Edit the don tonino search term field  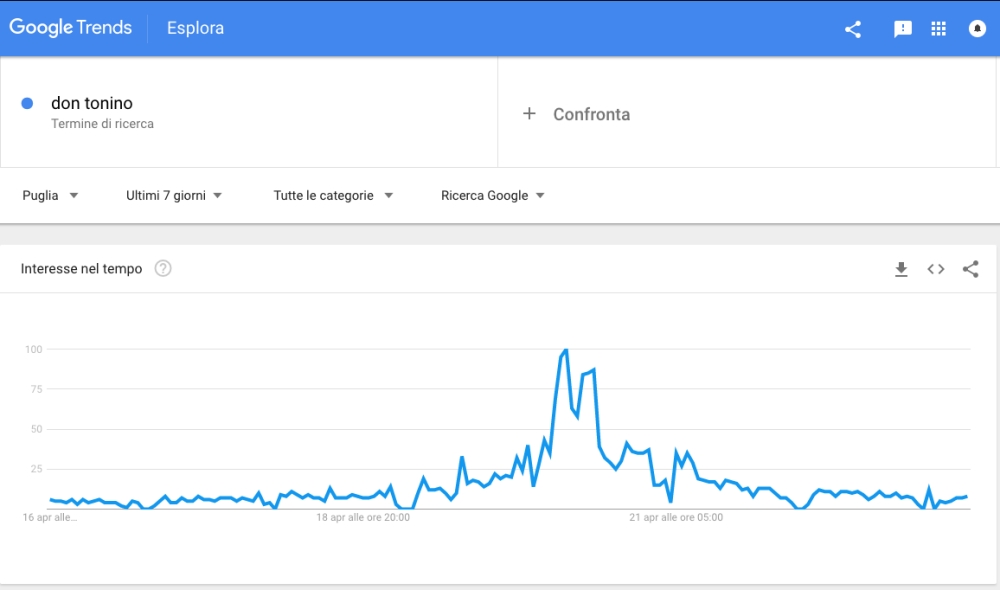pyautogui.click(x=249, y=112)
